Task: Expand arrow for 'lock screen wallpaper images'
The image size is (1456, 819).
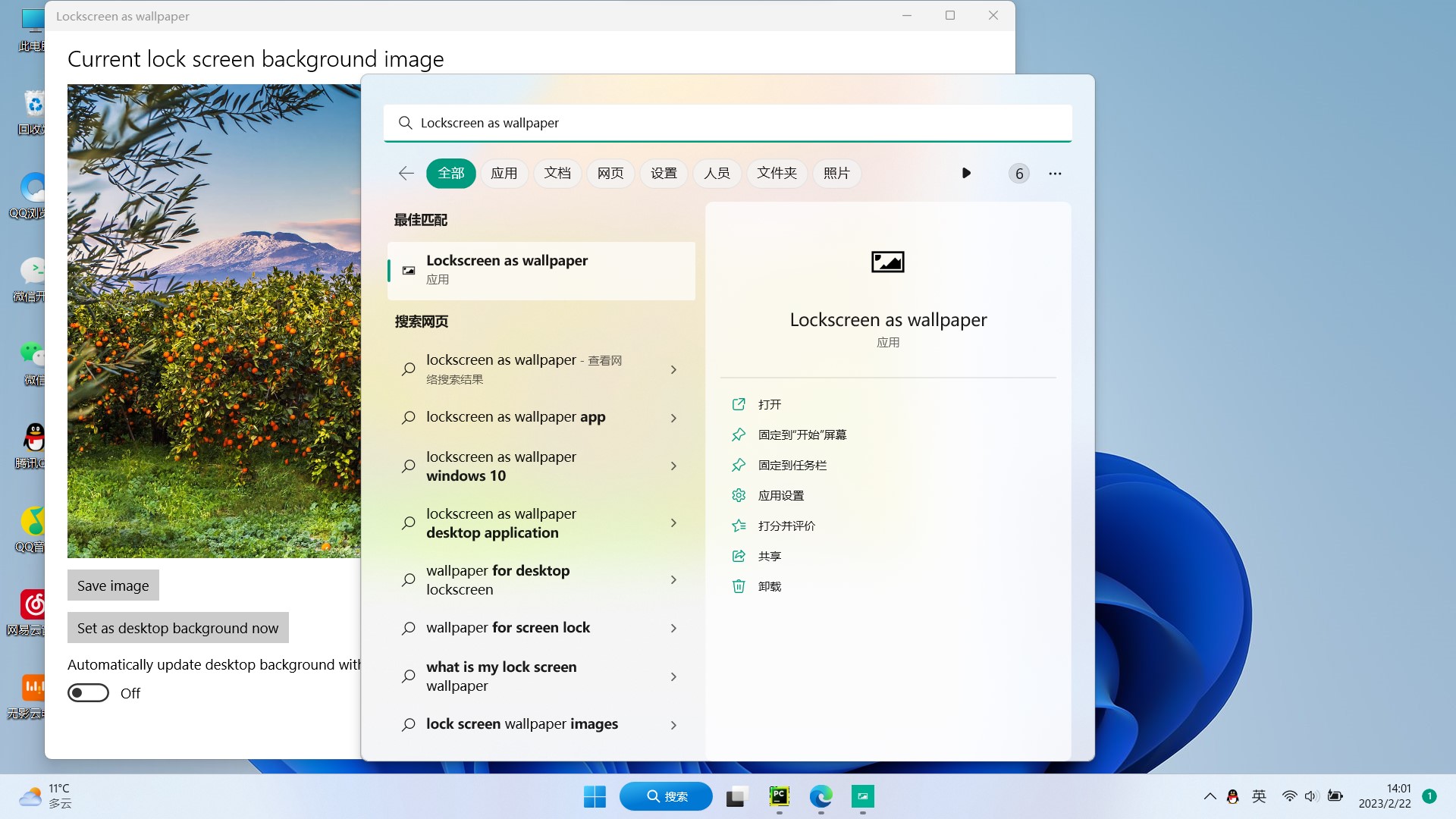Action: pyautogui.click(x=673, y=725)
